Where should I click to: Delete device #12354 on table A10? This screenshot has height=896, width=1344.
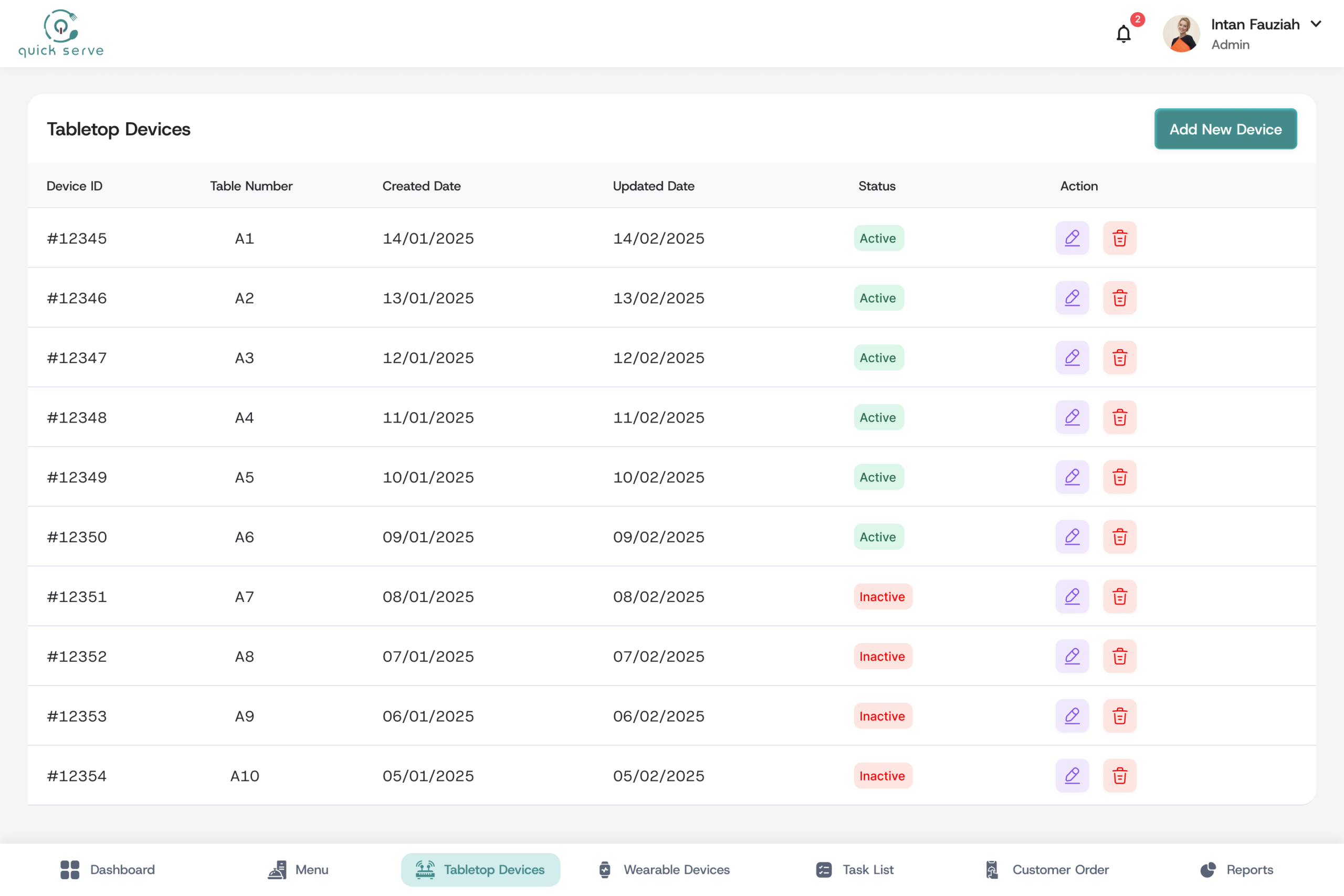pyautogui.click(x=1119, y=775)
